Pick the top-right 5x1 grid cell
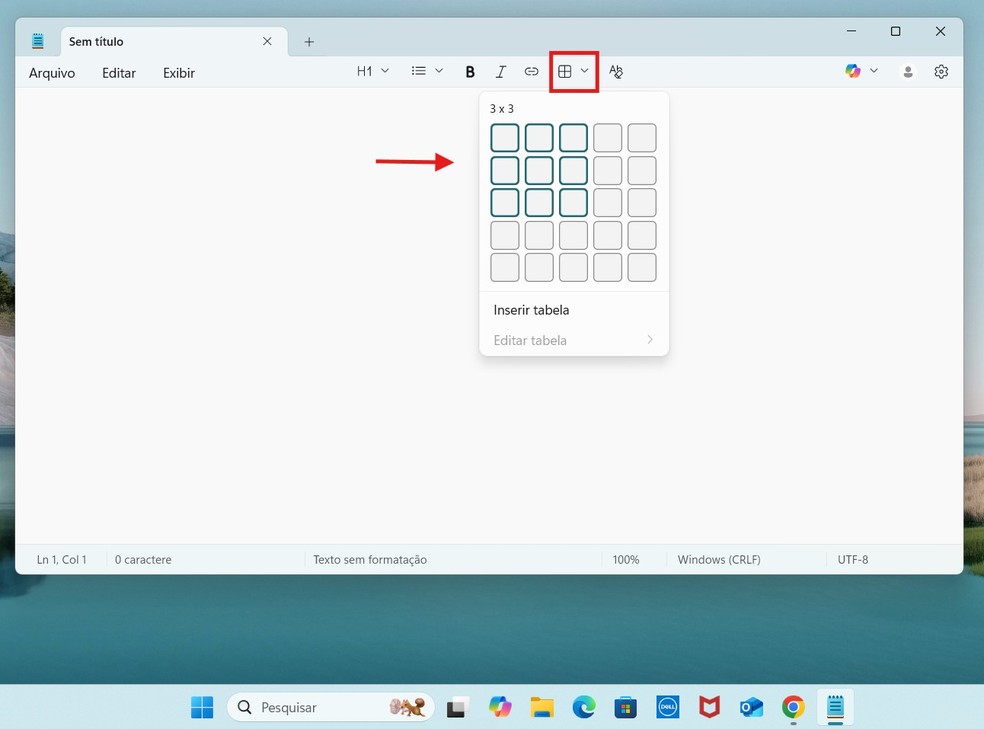984x729 pixels. click(641, 138)
